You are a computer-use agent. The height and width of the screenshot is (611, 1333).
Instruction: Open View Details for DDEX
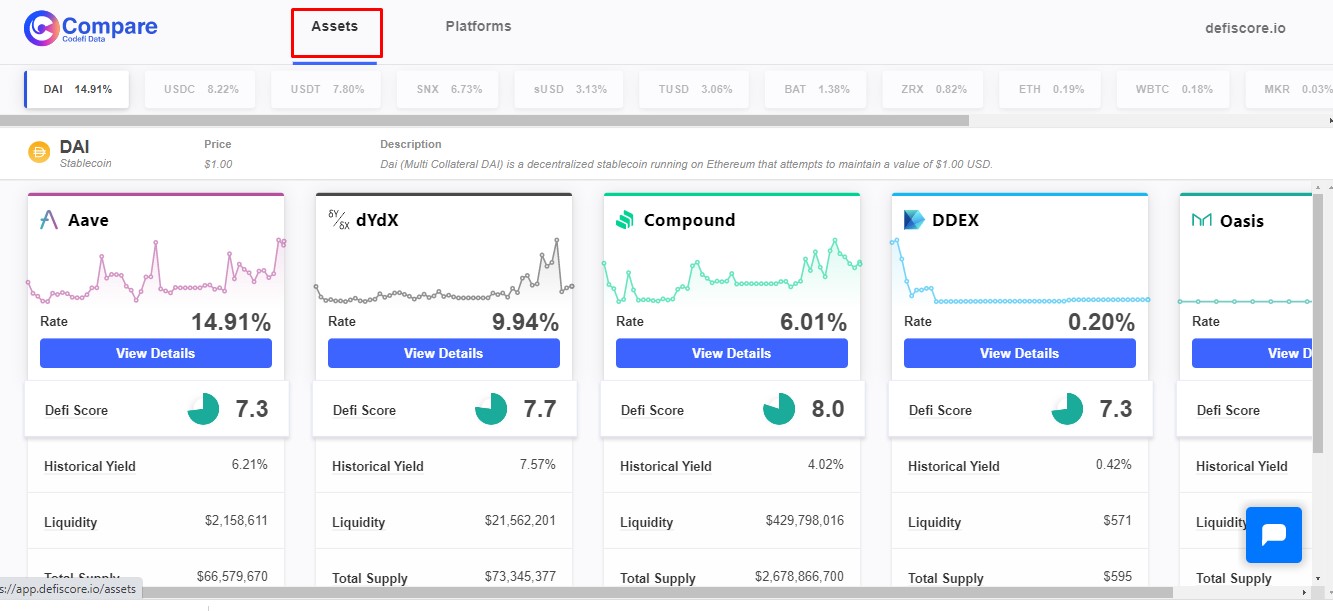tap(1020, 353)
